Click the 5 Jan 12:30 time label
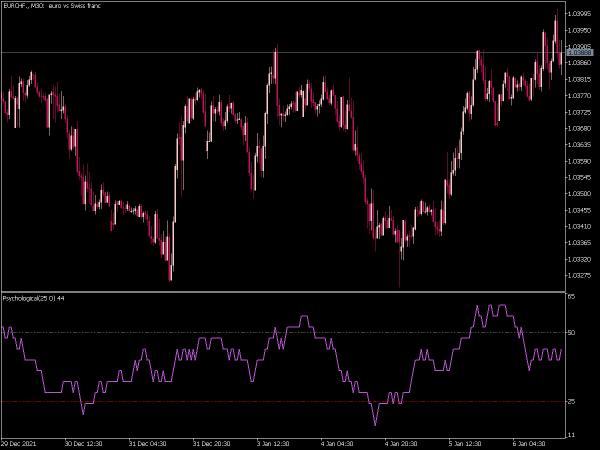 [x=464, y=443]
